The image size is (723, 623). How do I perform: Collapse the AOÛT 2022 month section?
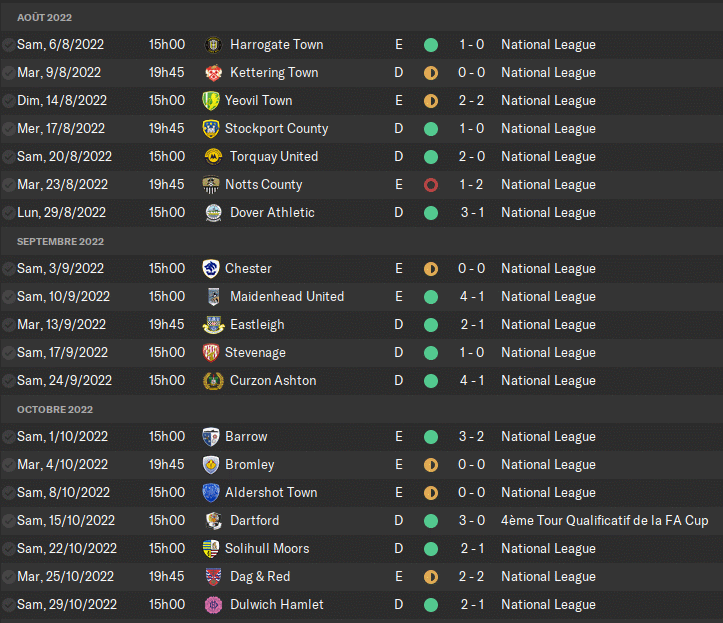44,18
